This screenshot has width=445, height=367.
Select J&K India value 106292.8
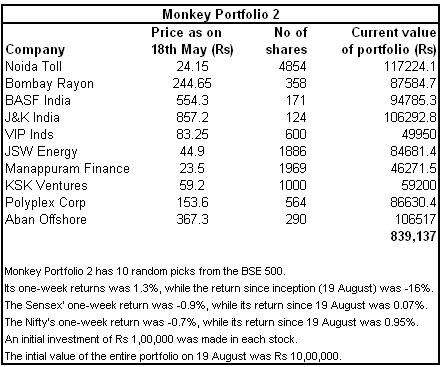[x=410, y=117]
